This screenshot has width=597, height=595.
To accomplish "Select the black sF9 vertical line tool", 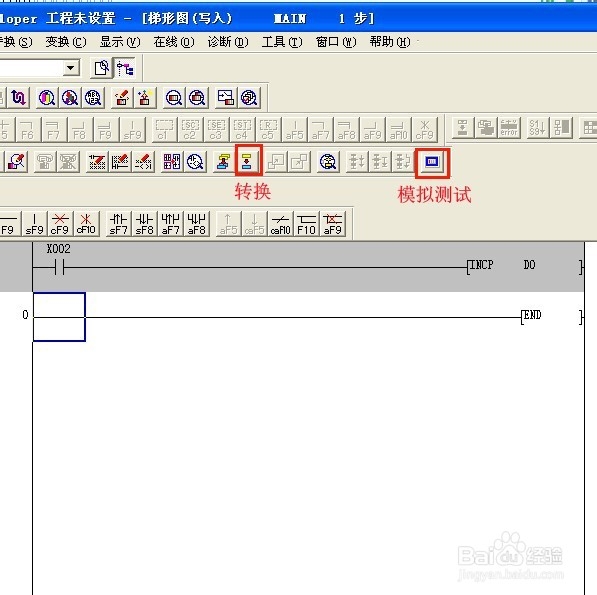I will [34, 224].
